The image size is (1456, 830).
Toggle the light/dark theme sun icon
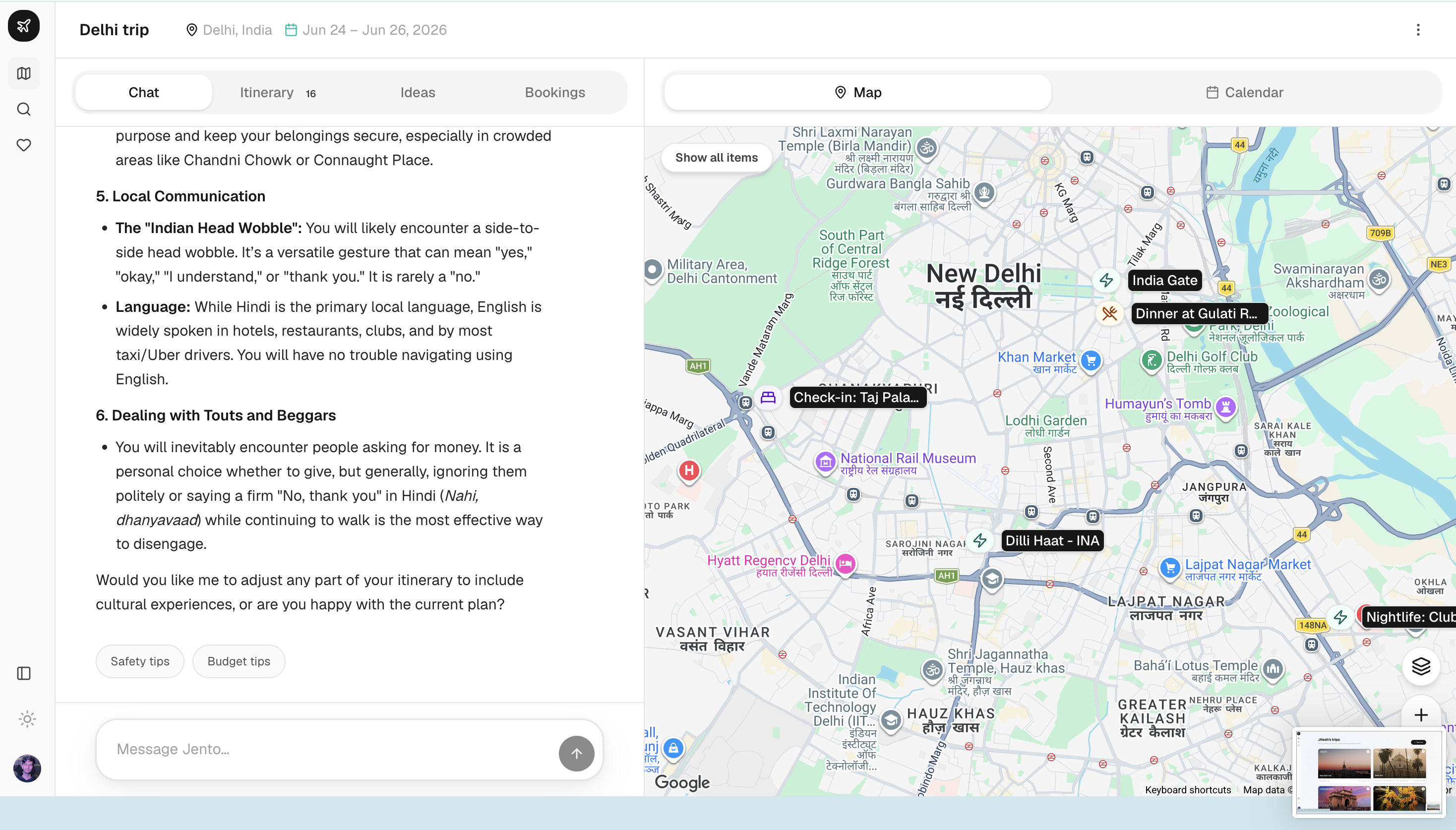point(27,719)
